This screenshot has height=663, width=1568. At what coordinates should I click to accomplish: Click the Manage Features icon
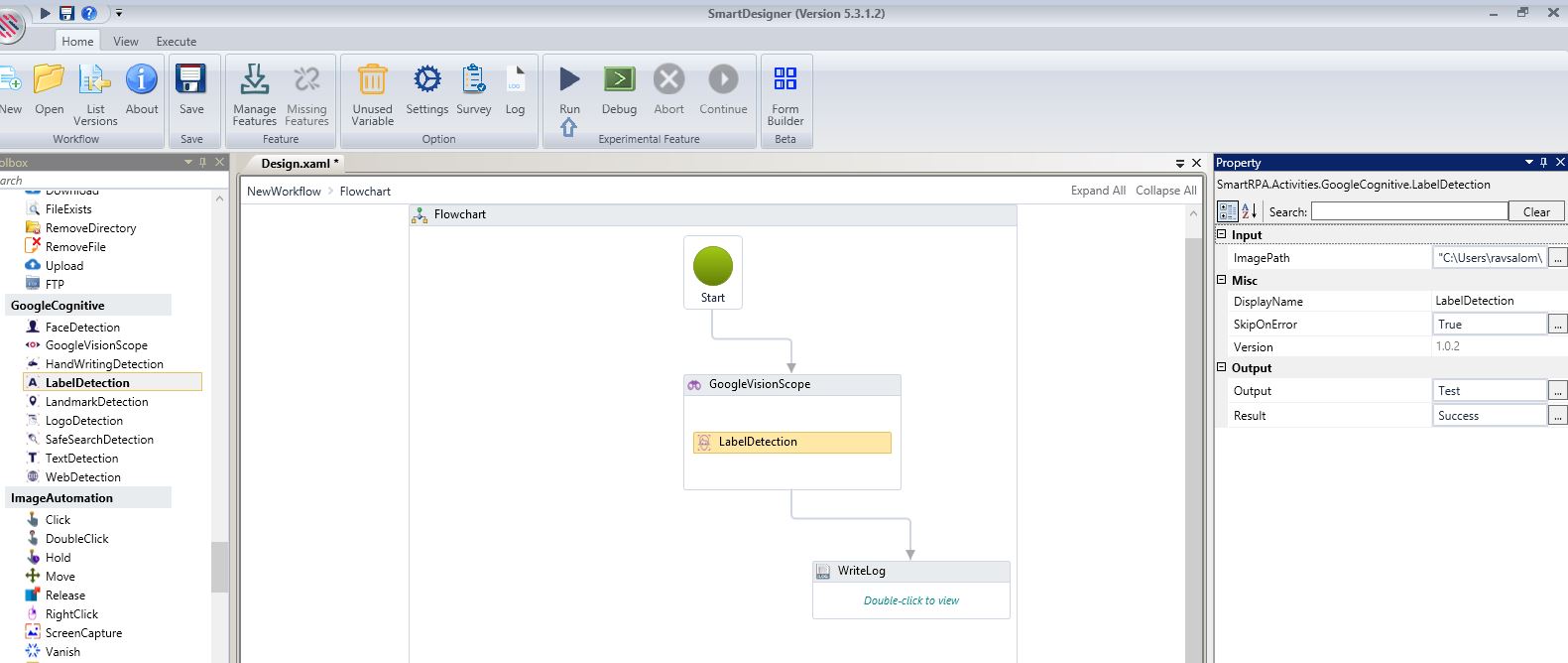pyautogui.click(x=254, y=81)
